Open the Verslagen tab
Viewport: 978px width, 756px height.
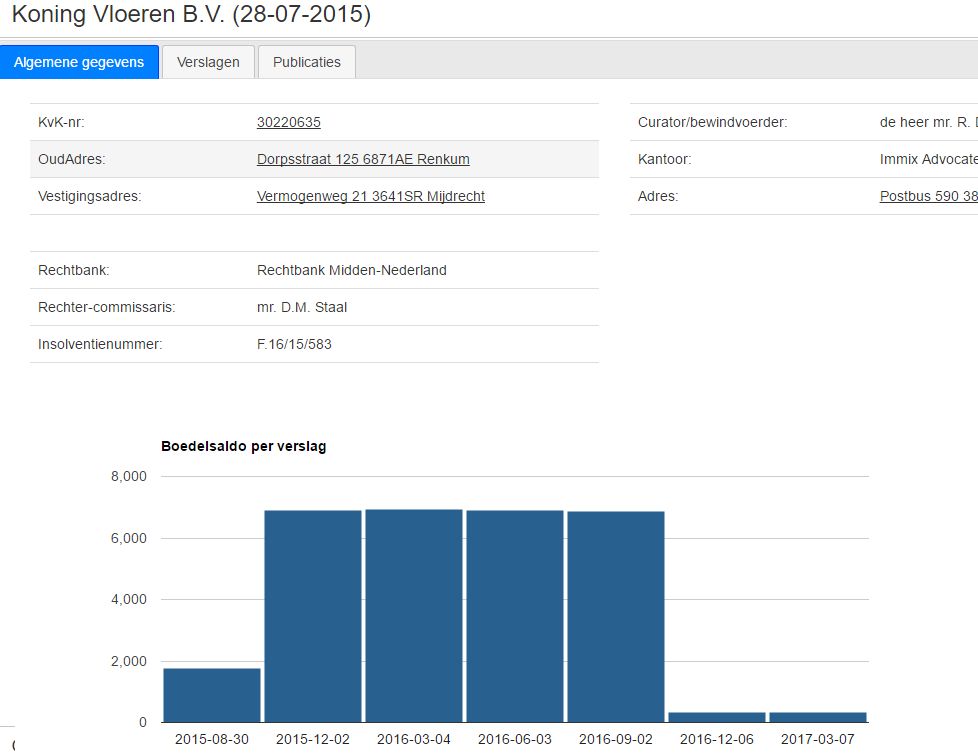pos(208,62)
